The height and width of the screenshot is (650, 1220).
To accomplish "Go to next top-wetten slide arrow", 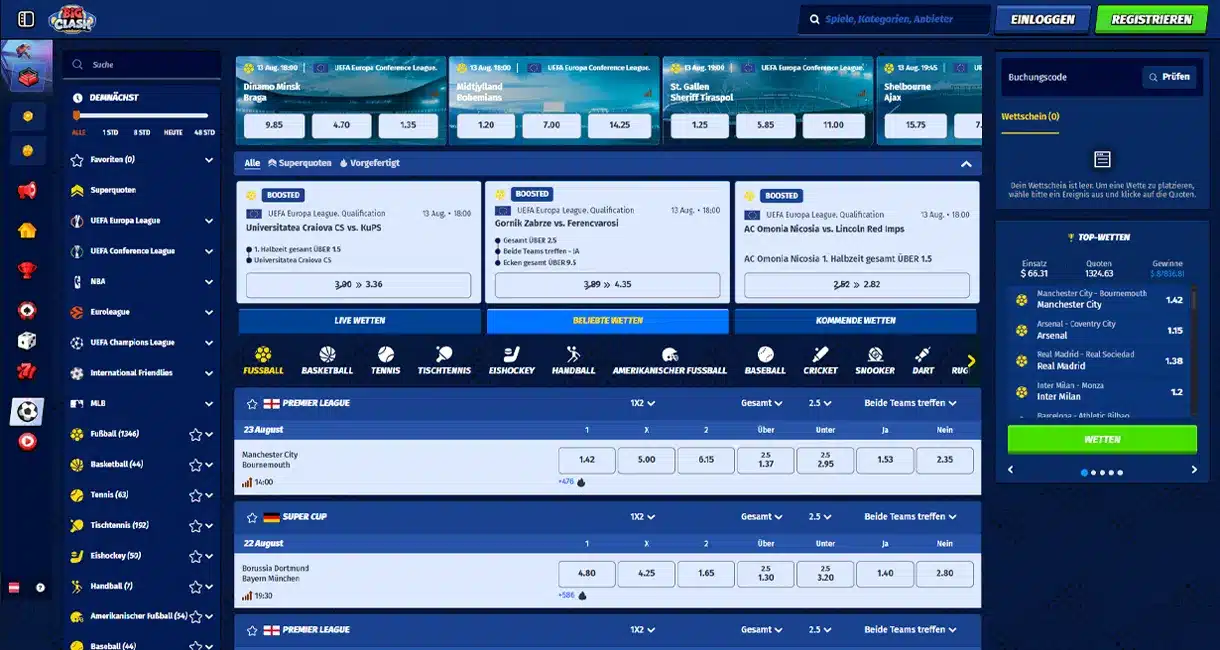I will 1194,470.
